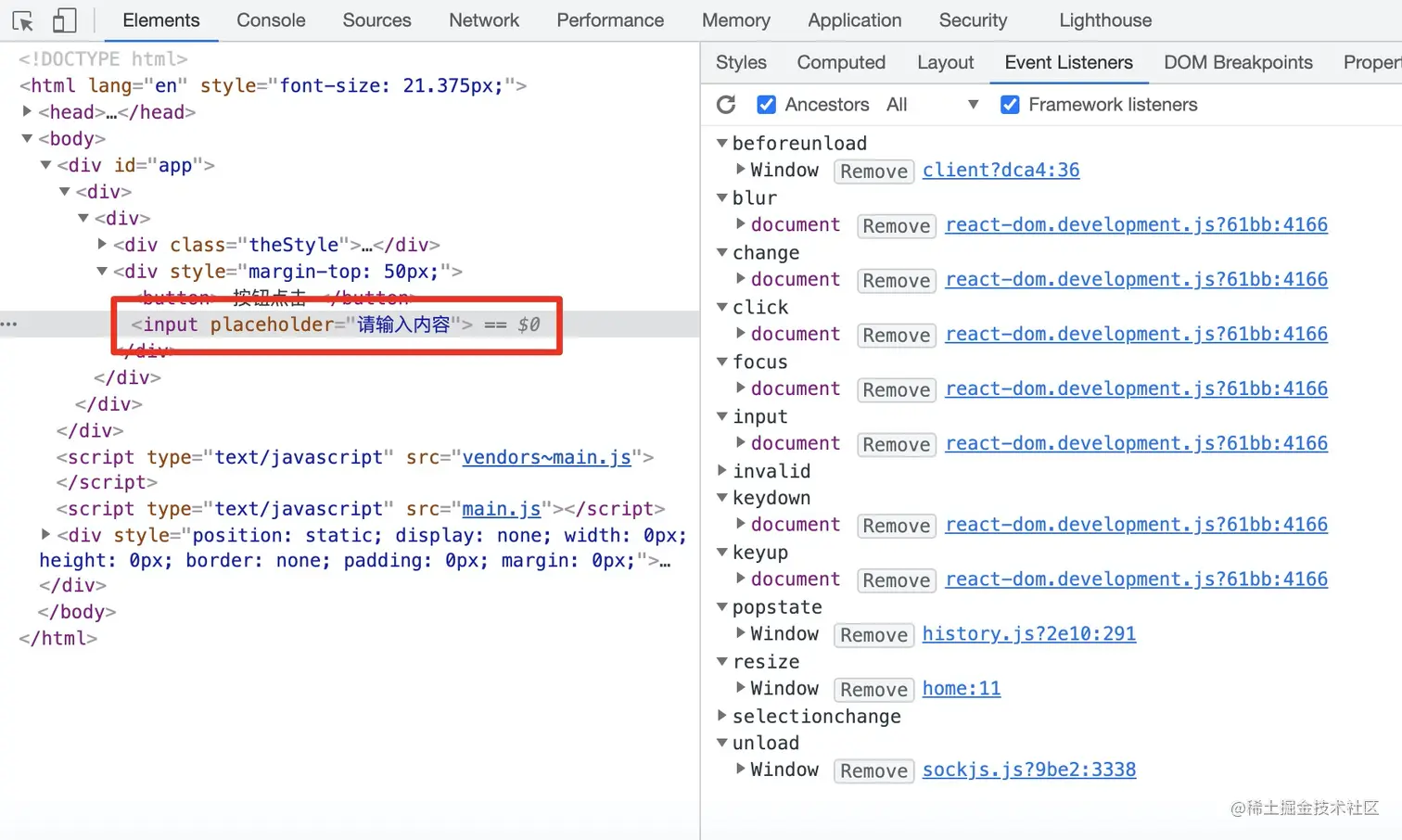The image size is (1402, 840).
Task: Toggle the device toolbar icon
Action: 64,20
